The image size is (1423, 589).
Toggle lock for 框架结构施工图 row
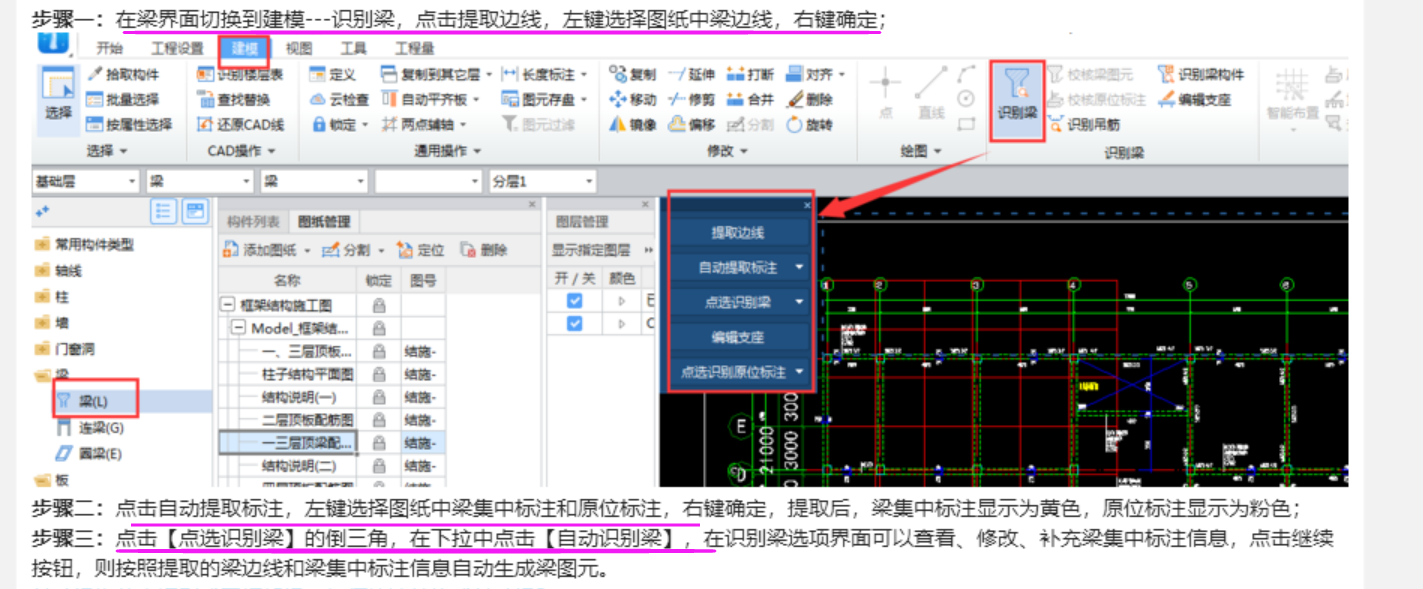click(379, 305)
